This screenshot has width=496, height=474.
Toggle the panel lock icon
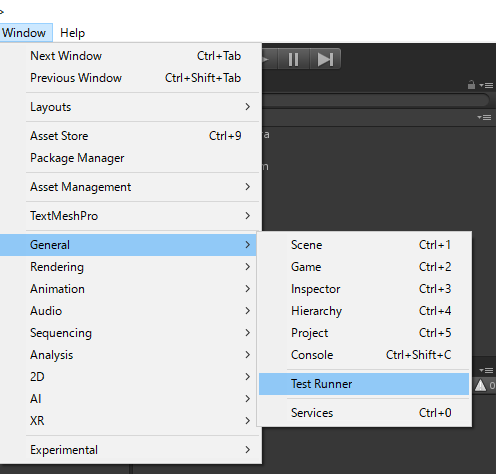pyautogui.click(x=471, y=85)
